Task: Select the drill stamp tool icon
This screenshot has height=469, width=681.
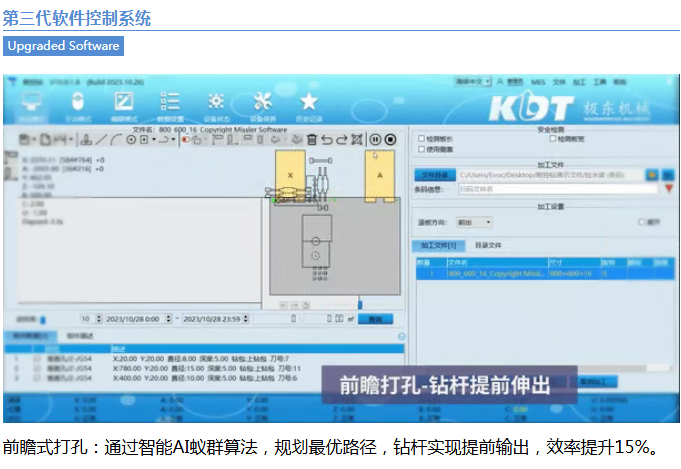Action: pos(86,140)
